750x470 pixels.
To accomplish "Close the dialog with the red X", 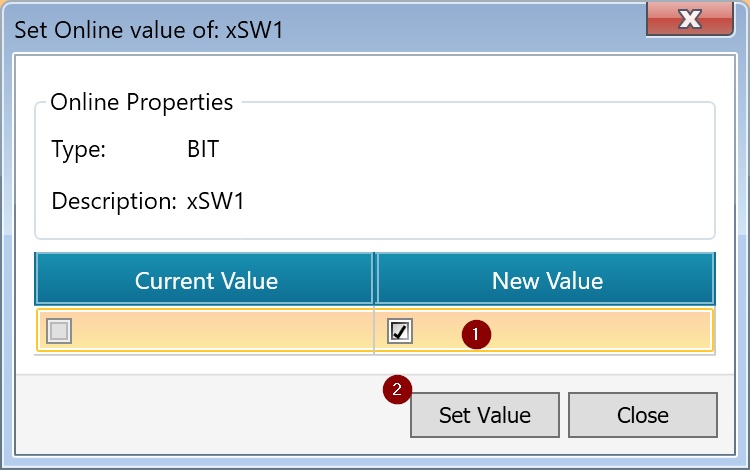I will 688,19.
